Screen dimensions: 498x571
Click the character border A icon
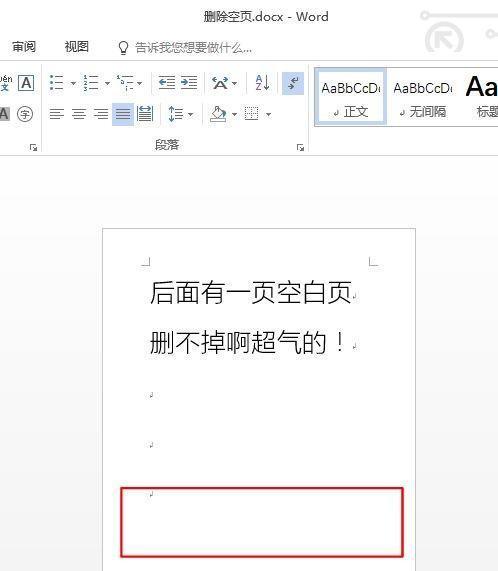[x=26, y=83]
